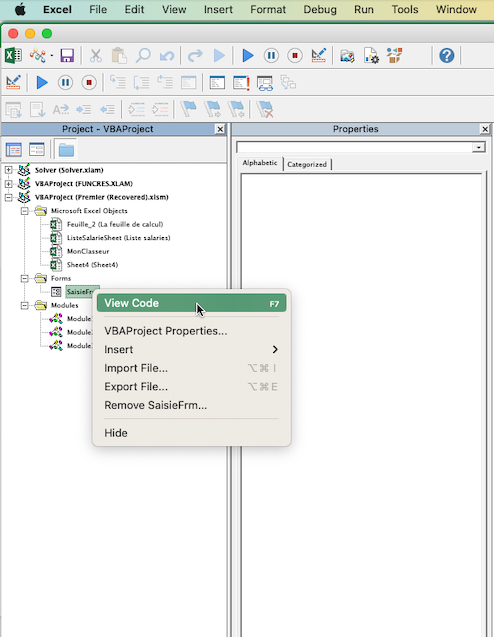Click the Indent icon in Edit toolbar
494x637 pixels.
point(84,109)
